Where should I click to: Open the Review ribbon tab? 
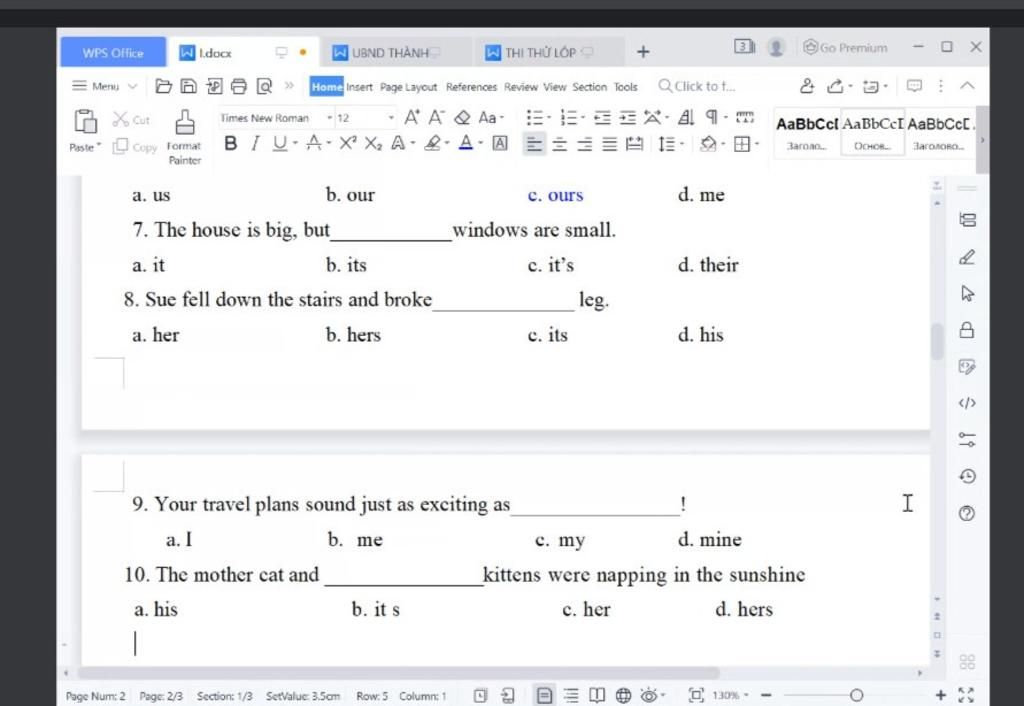point(520,87)
